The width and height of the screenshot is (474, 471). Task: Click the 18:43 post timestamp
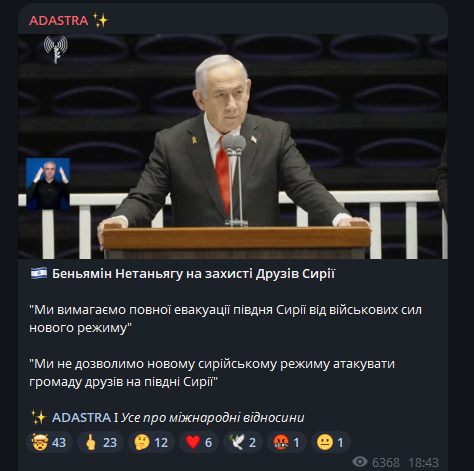[x=423, y=462]
